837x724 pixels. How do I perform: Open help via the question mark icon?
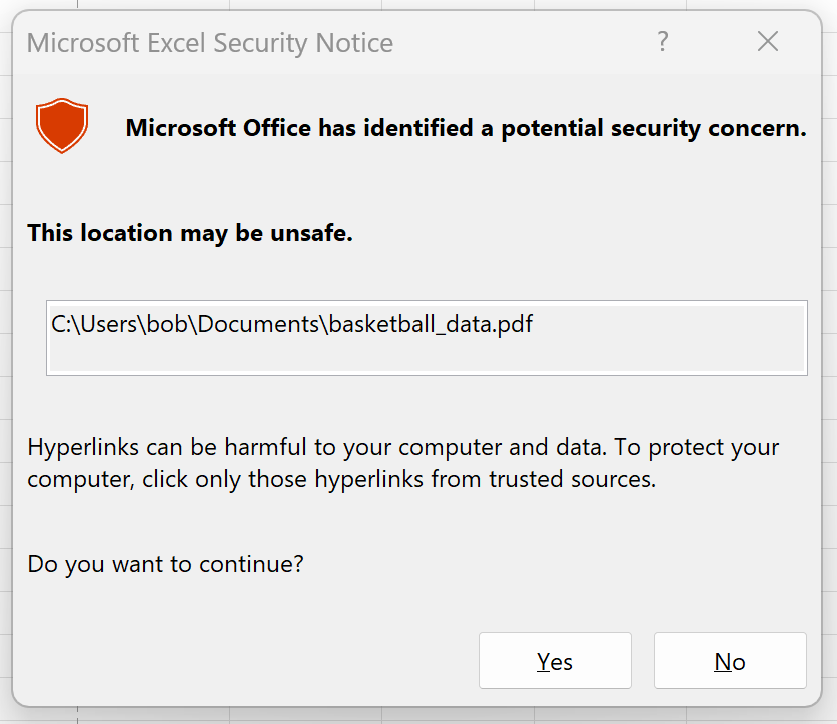[x=662, y=42]
